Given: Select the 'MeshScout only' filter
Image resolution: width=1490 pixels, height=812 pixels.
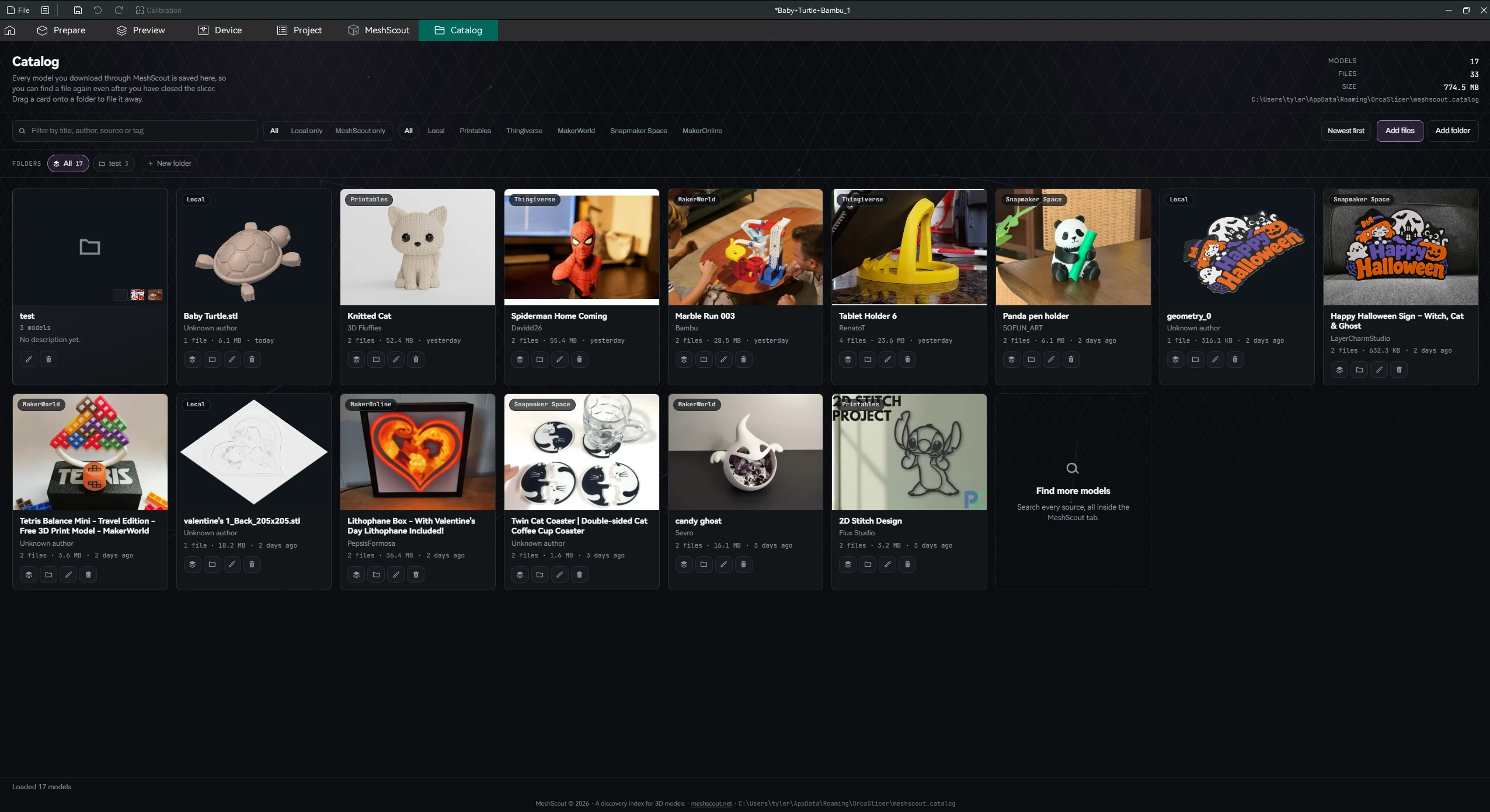Looking at the screenshot, I should [360, 131].
